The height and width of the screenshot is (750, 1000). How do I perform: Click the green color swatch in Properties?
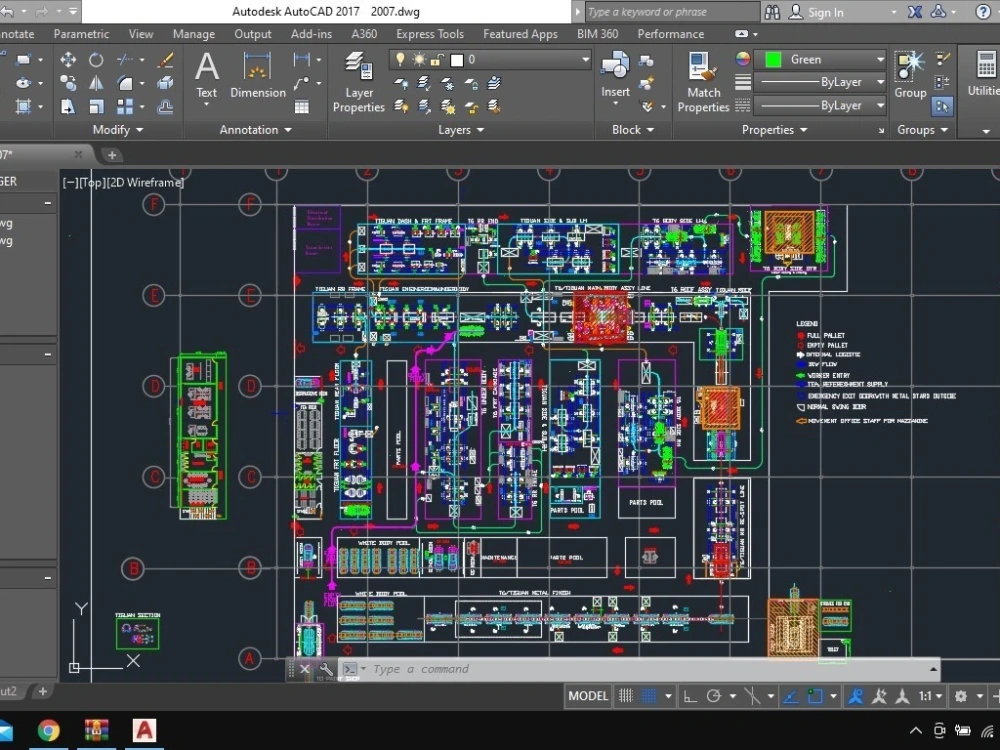click(773, 59)
